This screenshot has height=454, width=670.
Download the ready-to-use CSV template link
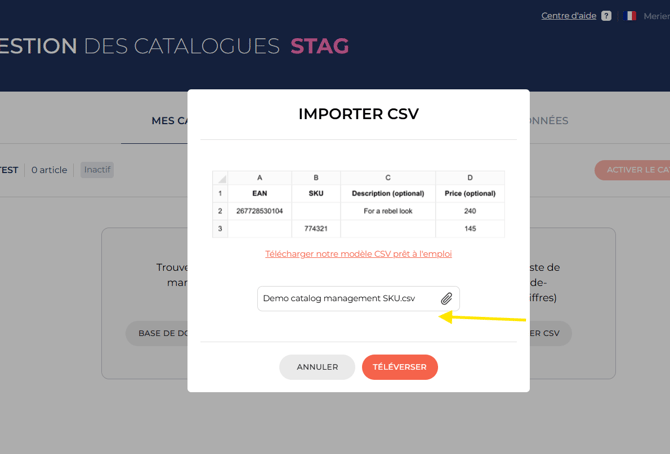[x=358, y=254]
